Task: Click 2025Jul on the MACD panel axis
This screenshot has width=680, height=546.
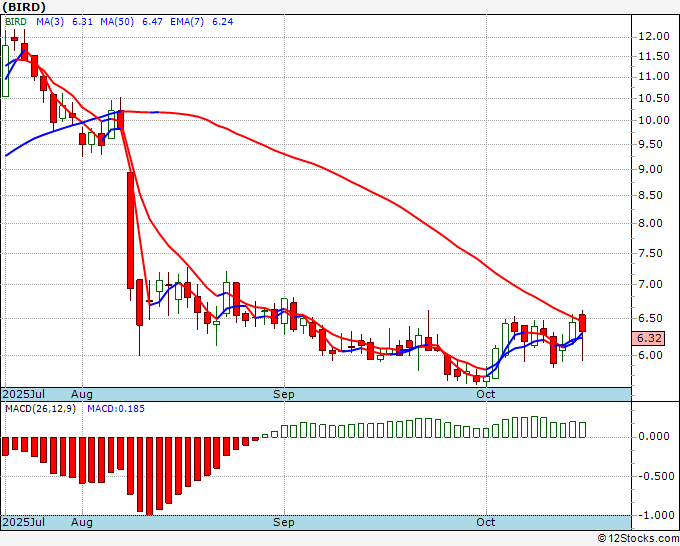Action: point(24,522)
